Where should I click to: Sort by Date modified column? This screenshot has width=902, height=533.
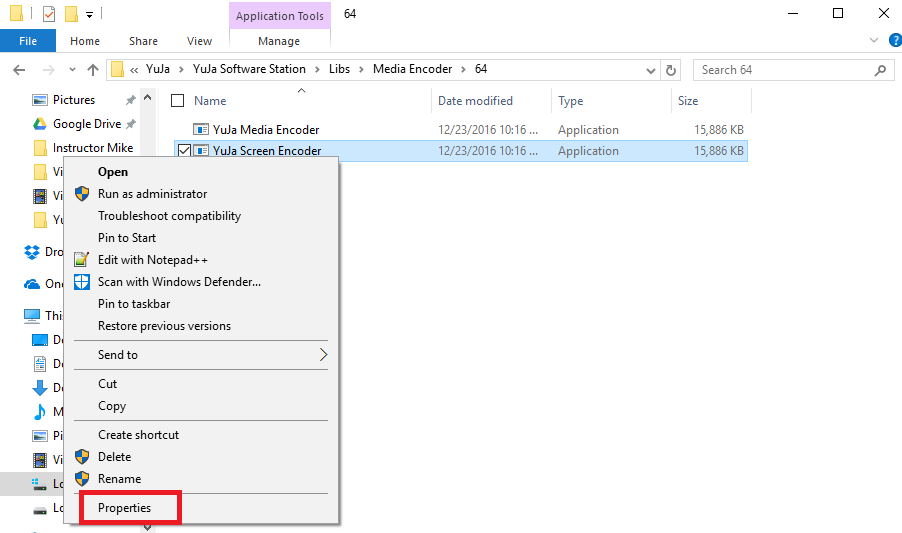475,101
